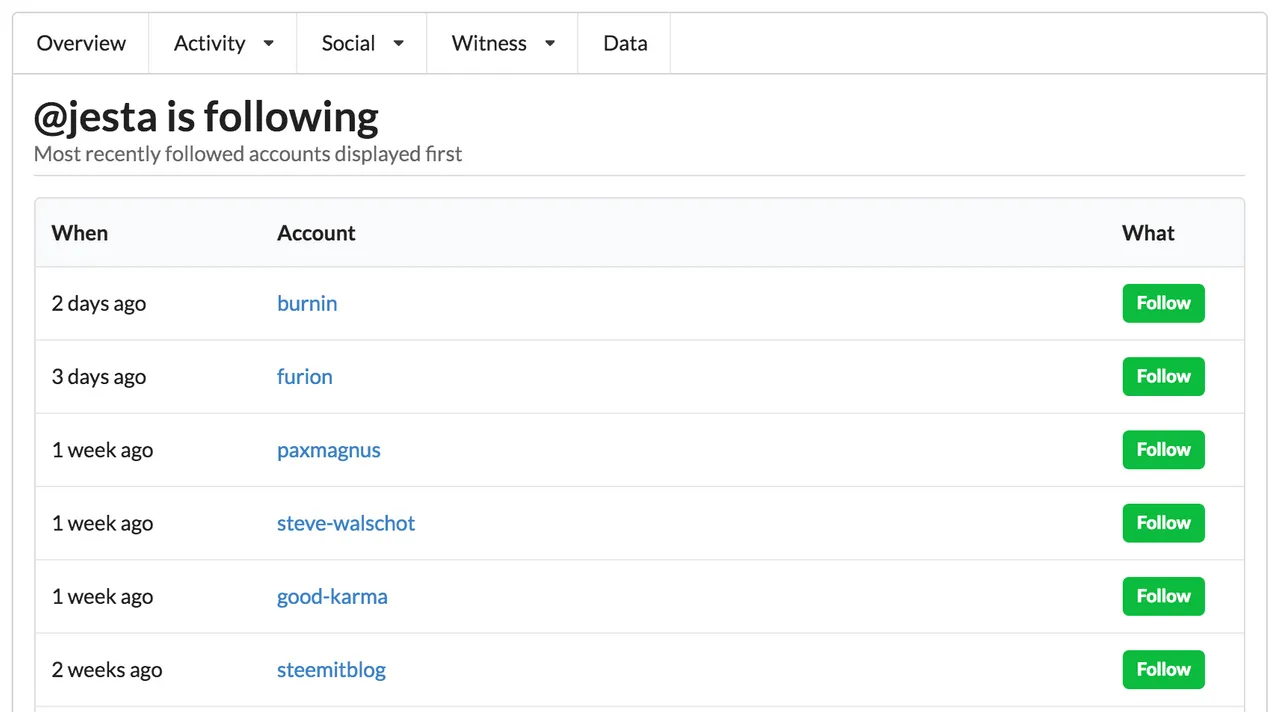Follow the paxmagnus account

[1163, 450]
